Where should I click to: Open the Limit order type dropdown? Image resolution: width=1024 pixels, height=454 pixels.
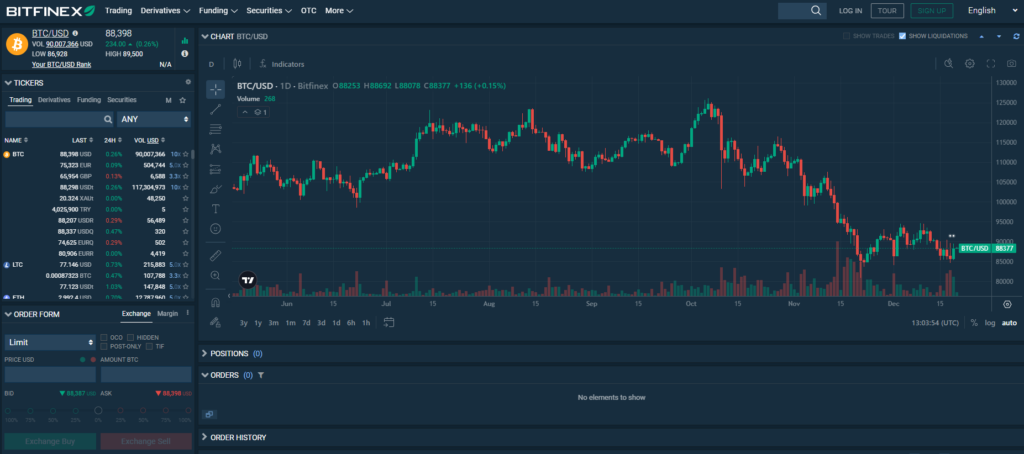click(50, 342)
